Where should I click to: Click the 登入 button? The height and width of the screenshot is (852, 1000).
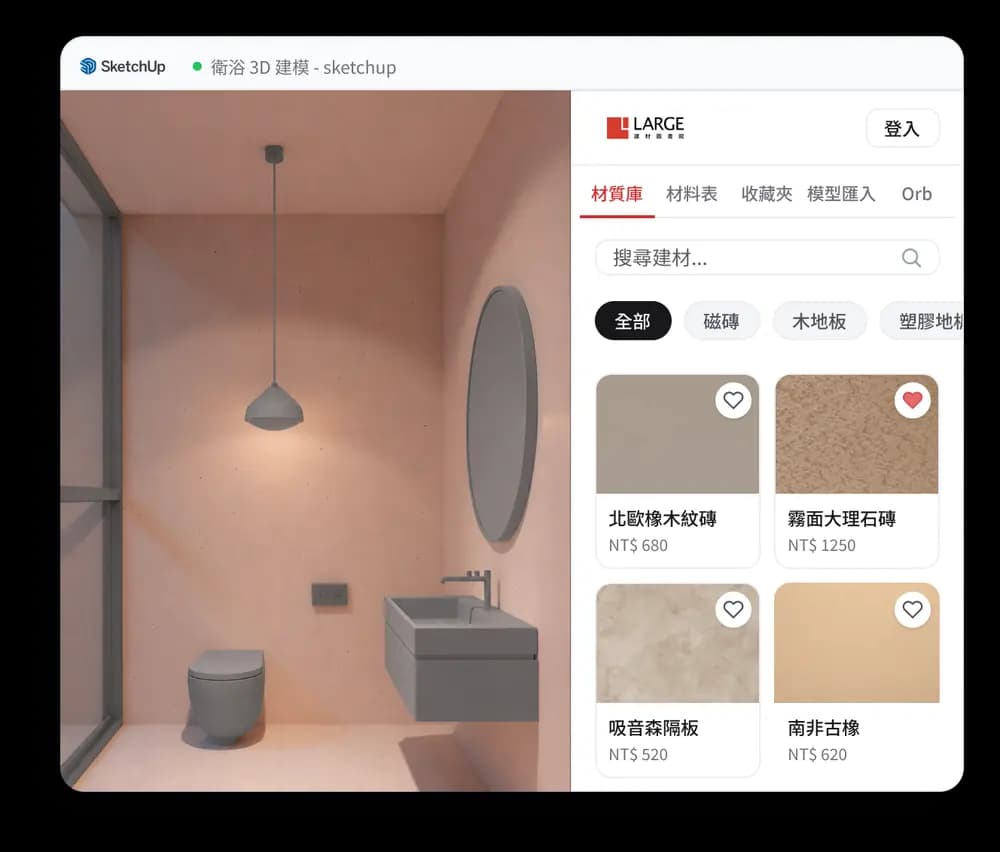tap(902, 128)
